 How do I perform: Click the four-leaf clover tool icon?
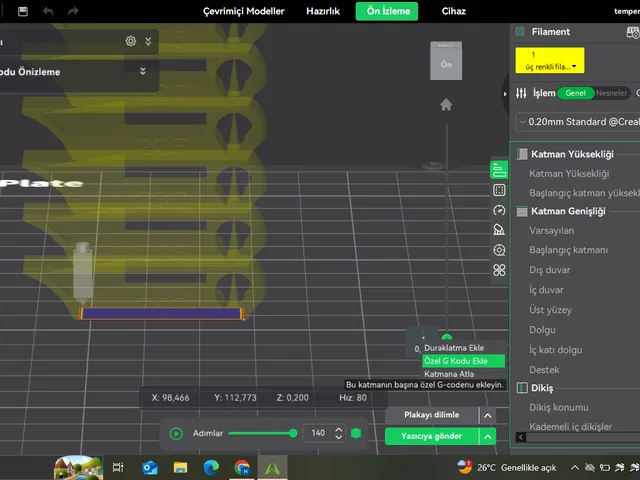click(499, 270)
